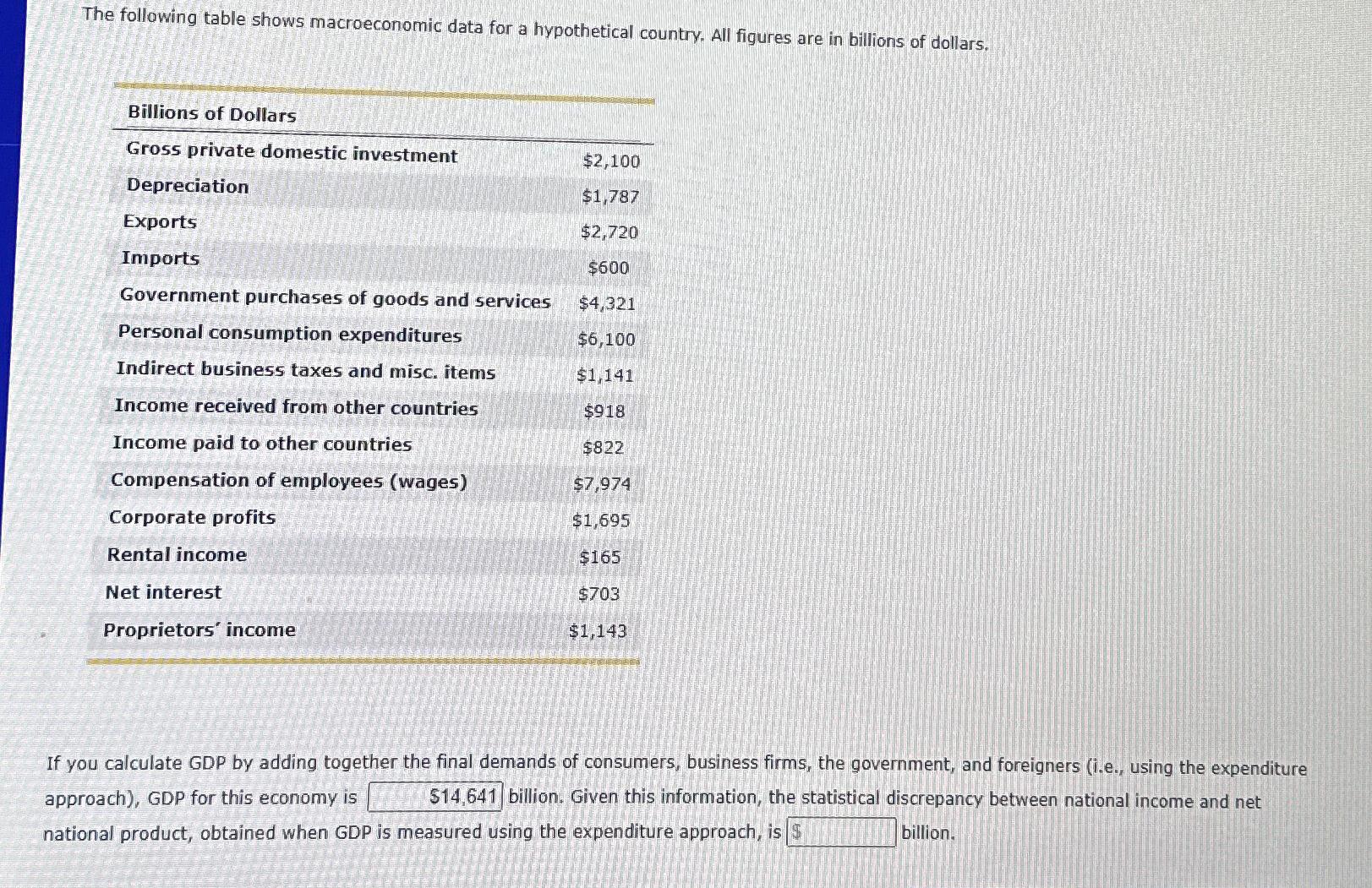Screen dimensions: 1372x888
Task: Select the Proprietors' income row
Action: coord(199,629)
